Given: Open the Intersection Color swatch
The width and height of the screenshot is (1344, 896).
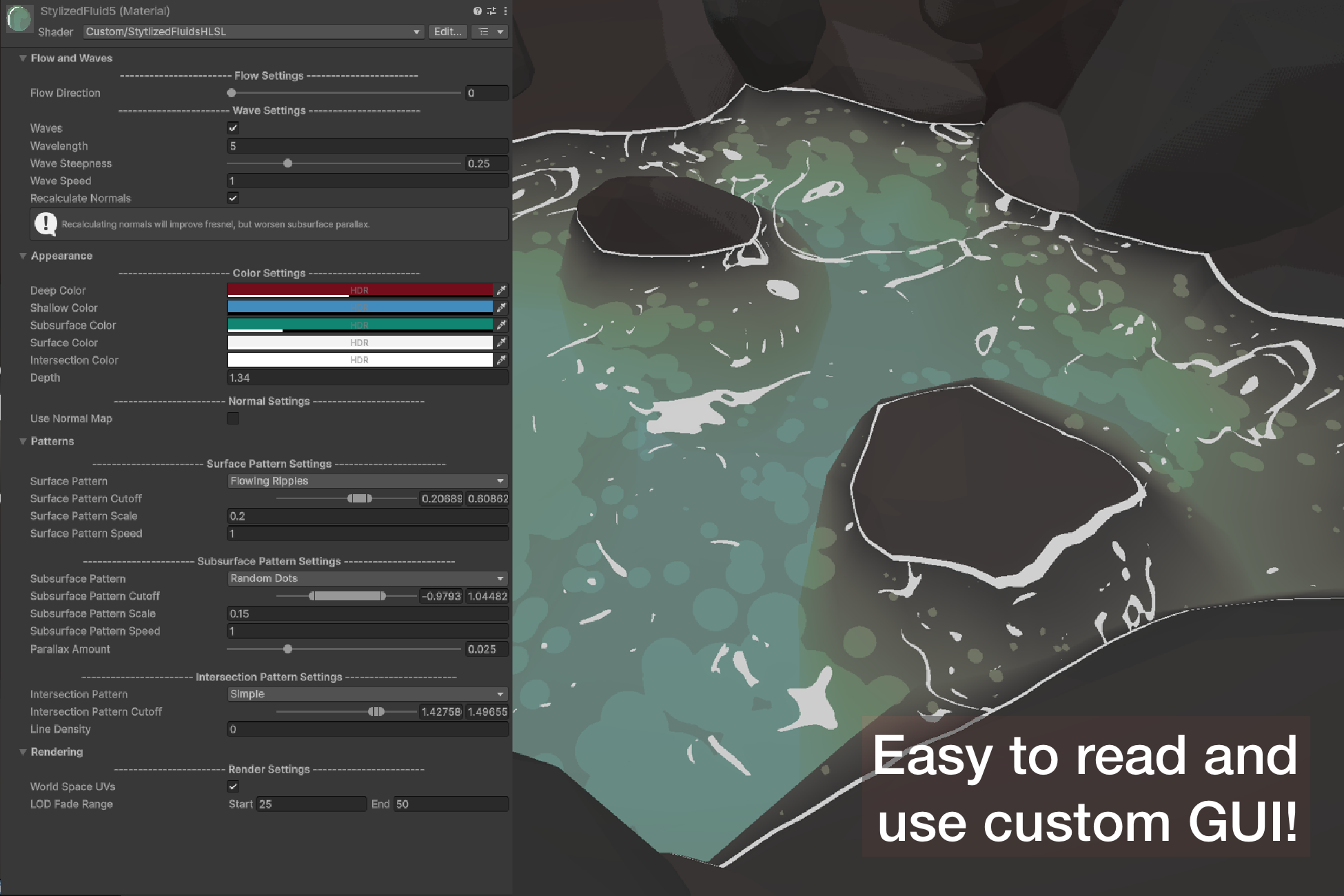Looking at the screenshot, I should [360, 360].
